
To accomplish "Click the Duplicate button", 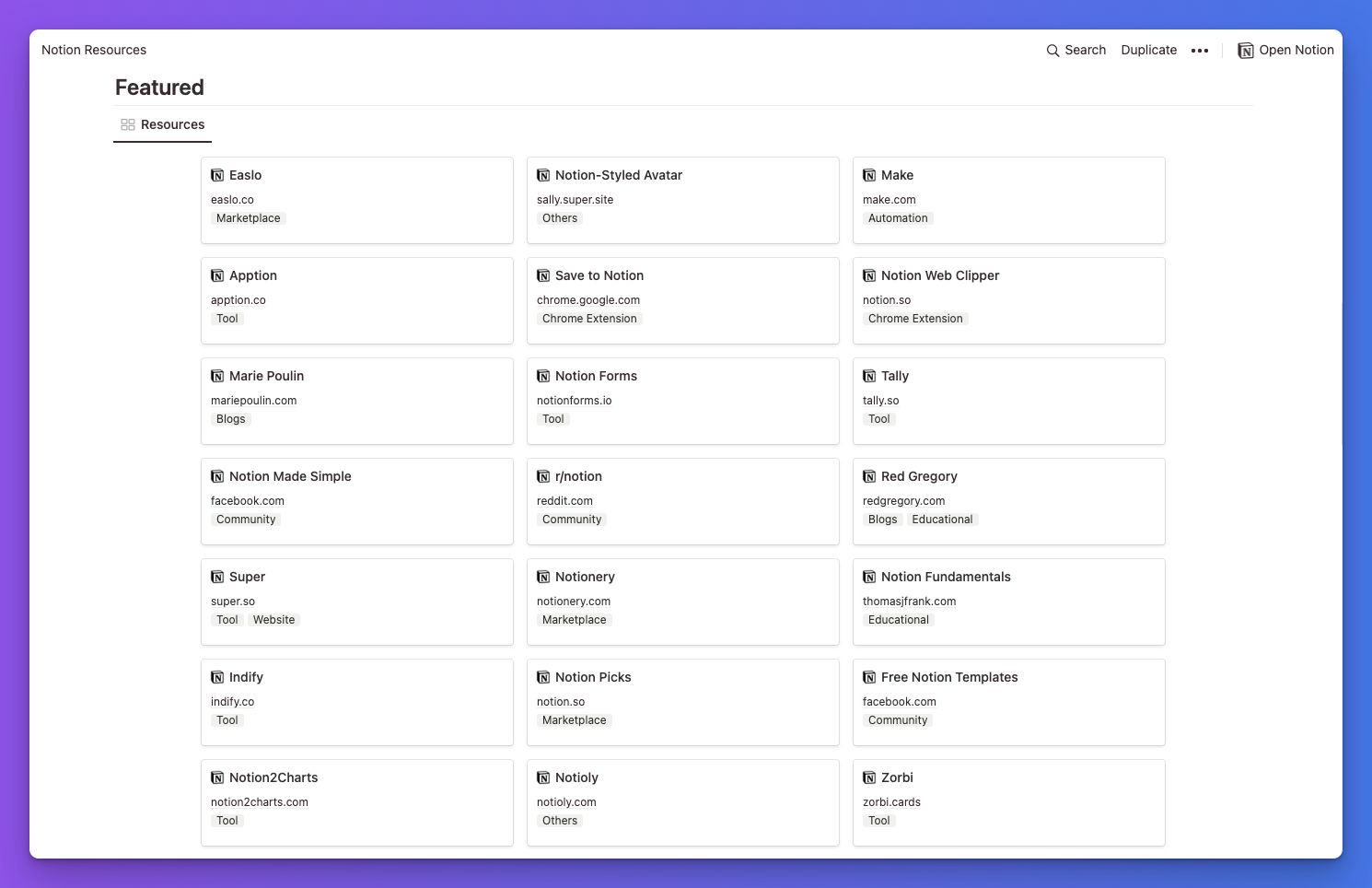I will click(x=1148, y=50).
